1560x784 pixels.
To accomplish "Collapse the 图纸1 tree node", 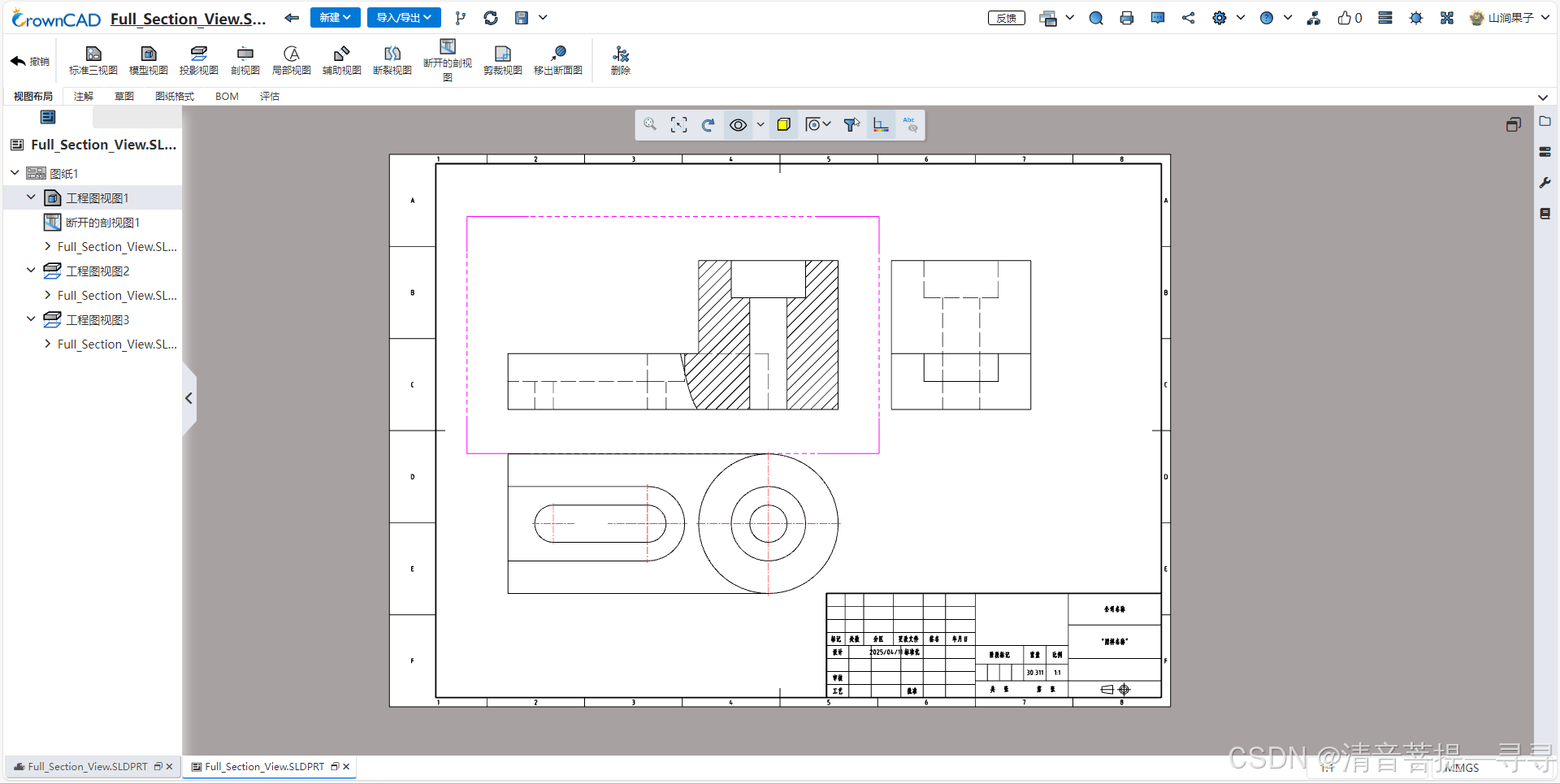I will point(15,173).
